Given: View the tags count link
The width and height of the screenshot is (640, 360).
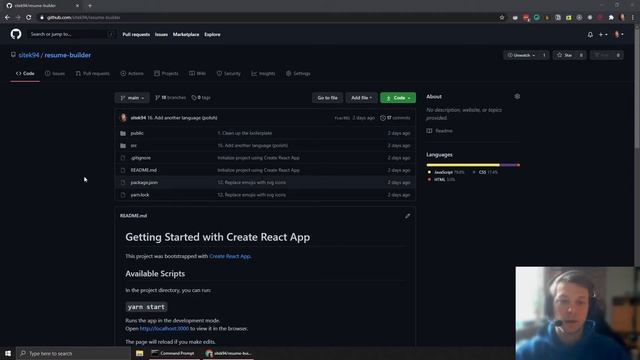Looking at the screenshot, I should click(201, 98).
